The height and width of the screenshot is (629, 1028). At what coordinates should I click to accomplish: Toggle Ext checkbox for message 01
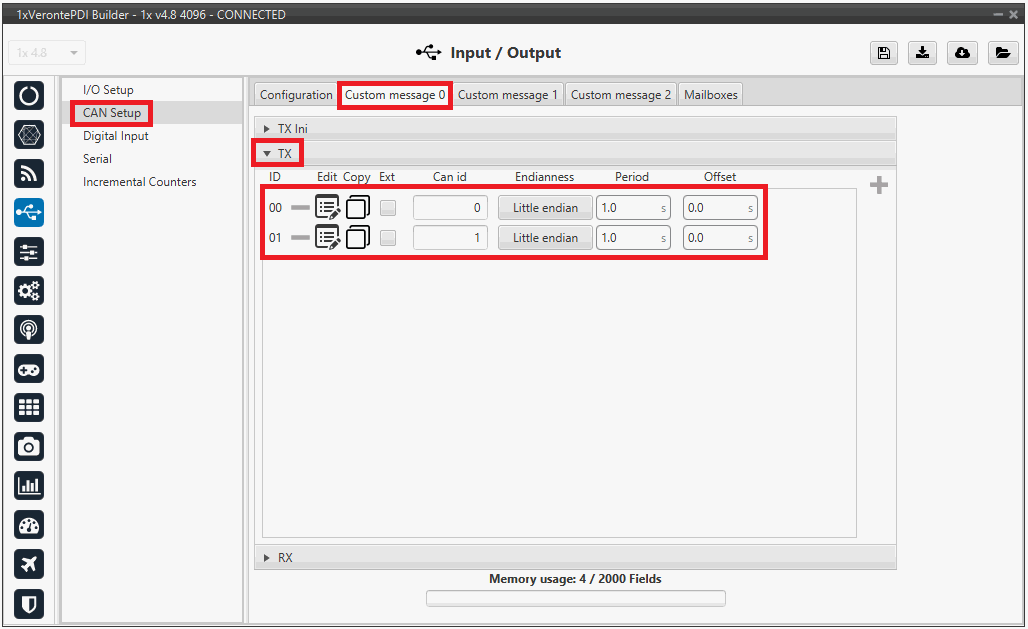[388, 238]
